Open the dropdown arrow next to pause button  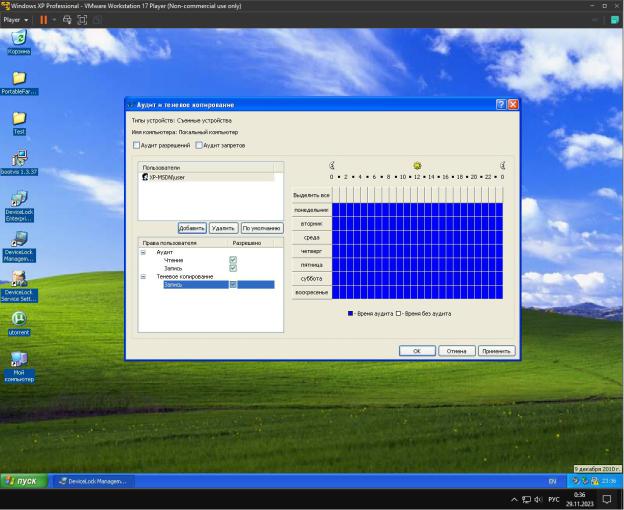coord(54,19)
